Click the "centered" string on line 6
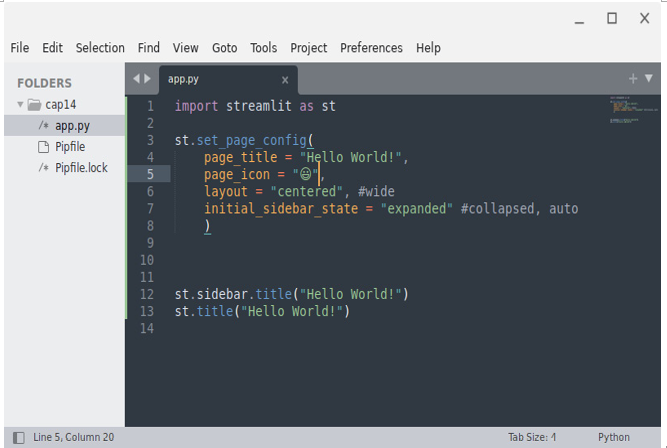The height and width of the screenshot is (448, 667). [x=307, y=191]
